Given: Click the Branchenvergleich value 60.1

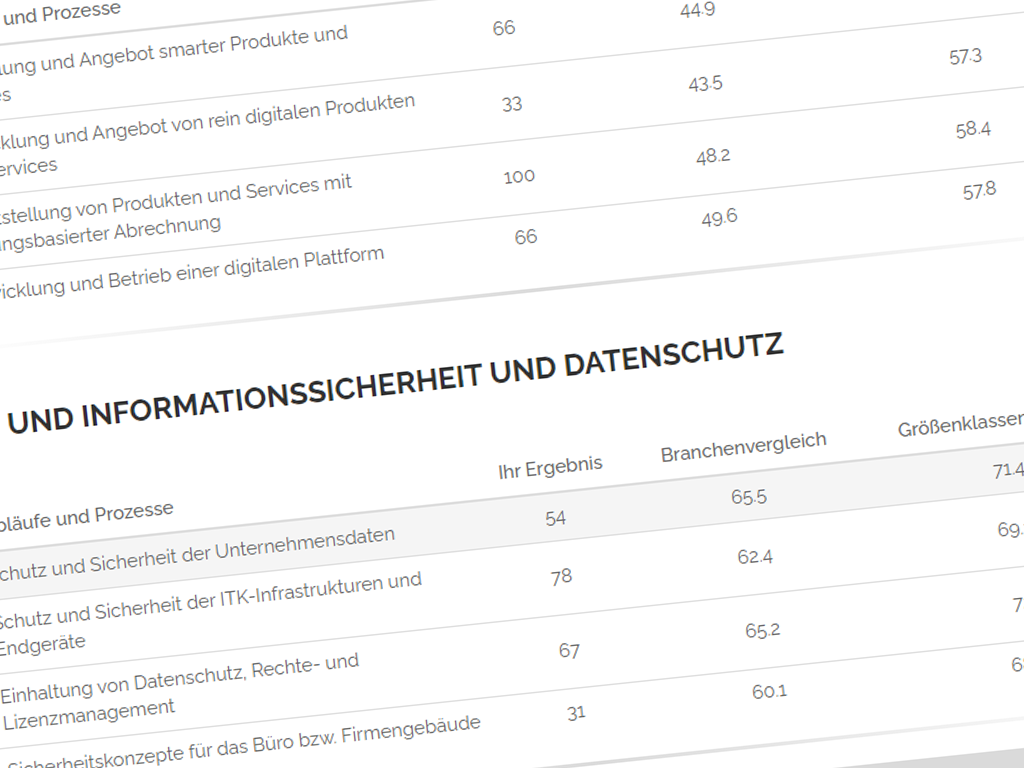Looking at the screenshot, I should (x=769, y=691).
